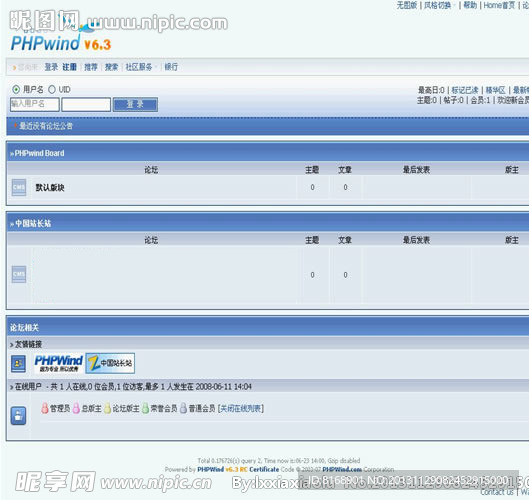Focus the 输入用户名 input field

coord(35,104)
